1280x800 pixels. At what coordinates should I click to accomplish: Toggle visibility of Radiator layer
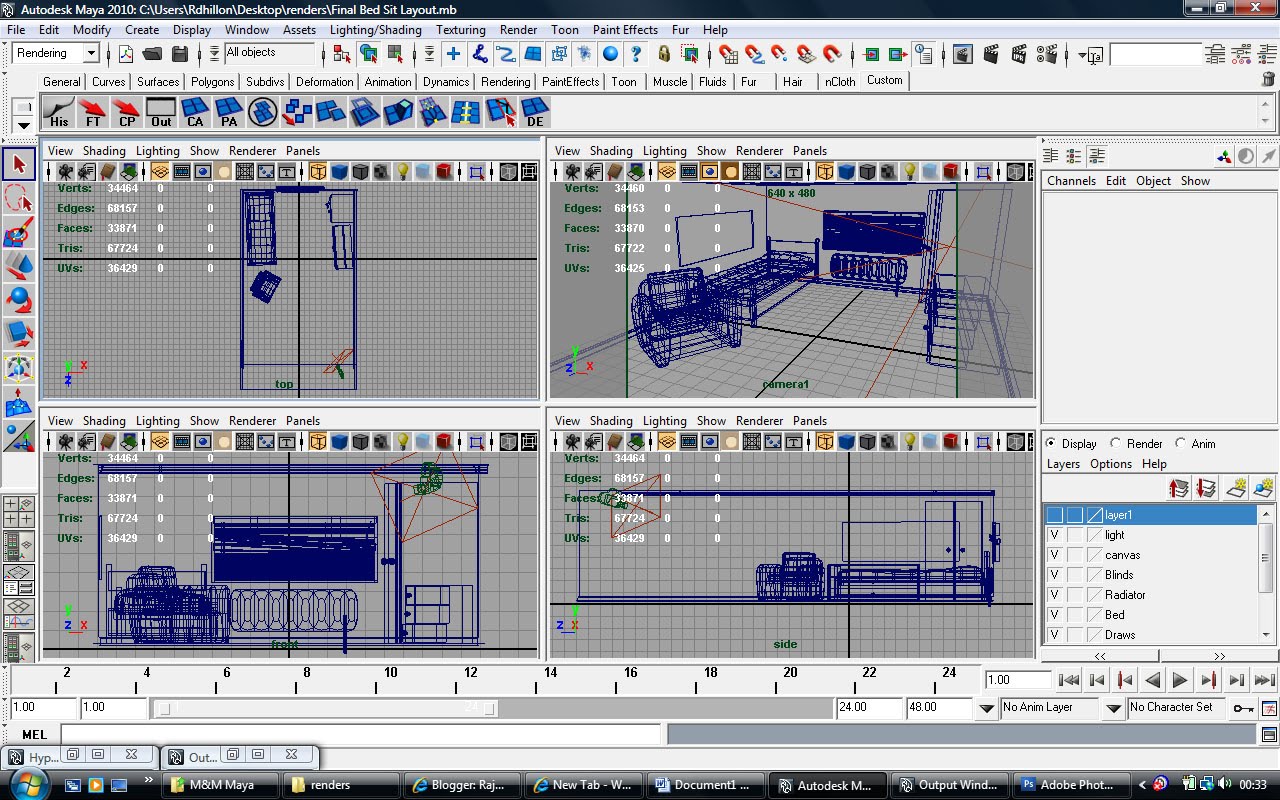[x=1054, y=595]
